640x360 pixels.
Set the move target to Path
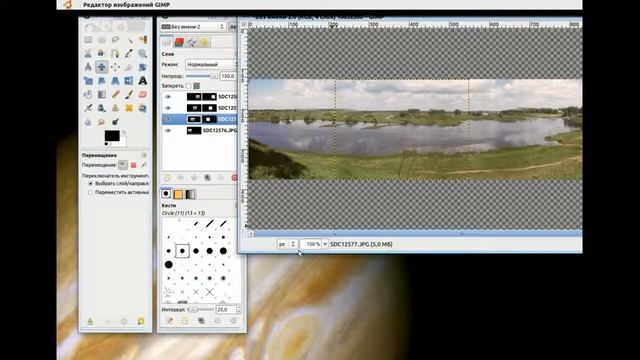[144, 165]
